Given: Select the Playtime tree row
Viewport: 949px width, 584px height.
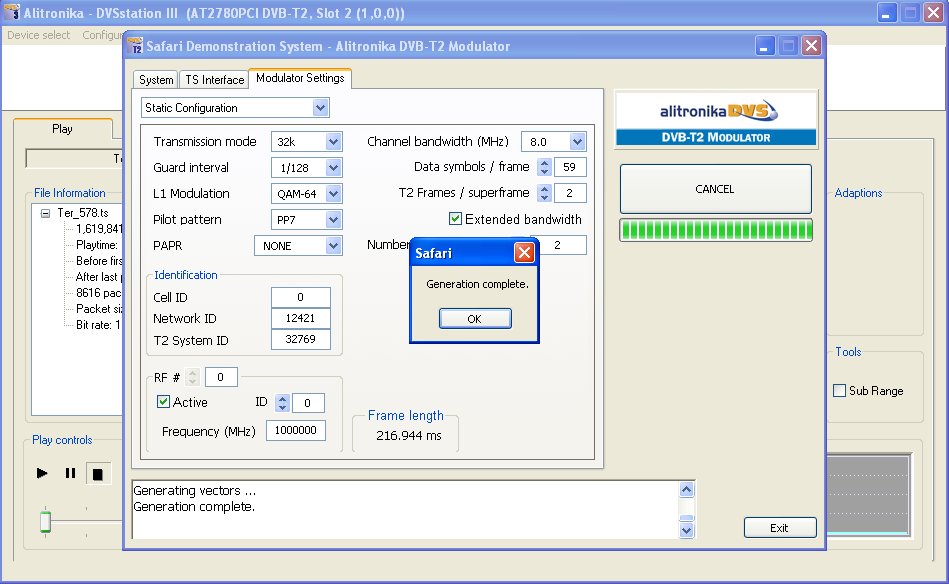Looking at the screenshot, I should 97,245.
